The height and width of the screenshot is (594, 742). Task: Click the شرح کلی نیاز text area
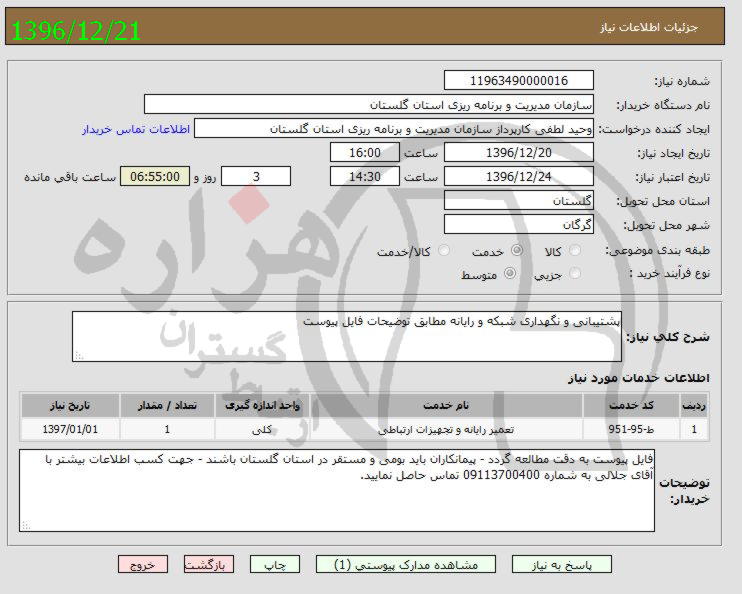[x=347, y=337]
